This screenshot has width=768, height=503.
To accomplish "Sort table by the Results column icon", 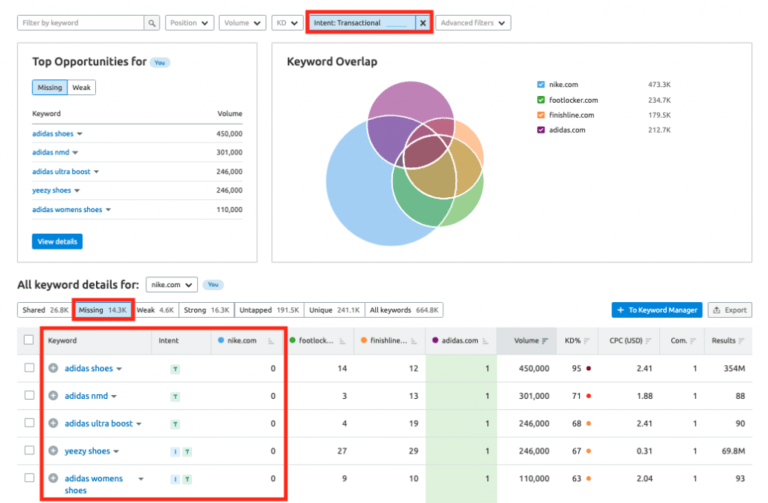I will click(x=741, y=341).
